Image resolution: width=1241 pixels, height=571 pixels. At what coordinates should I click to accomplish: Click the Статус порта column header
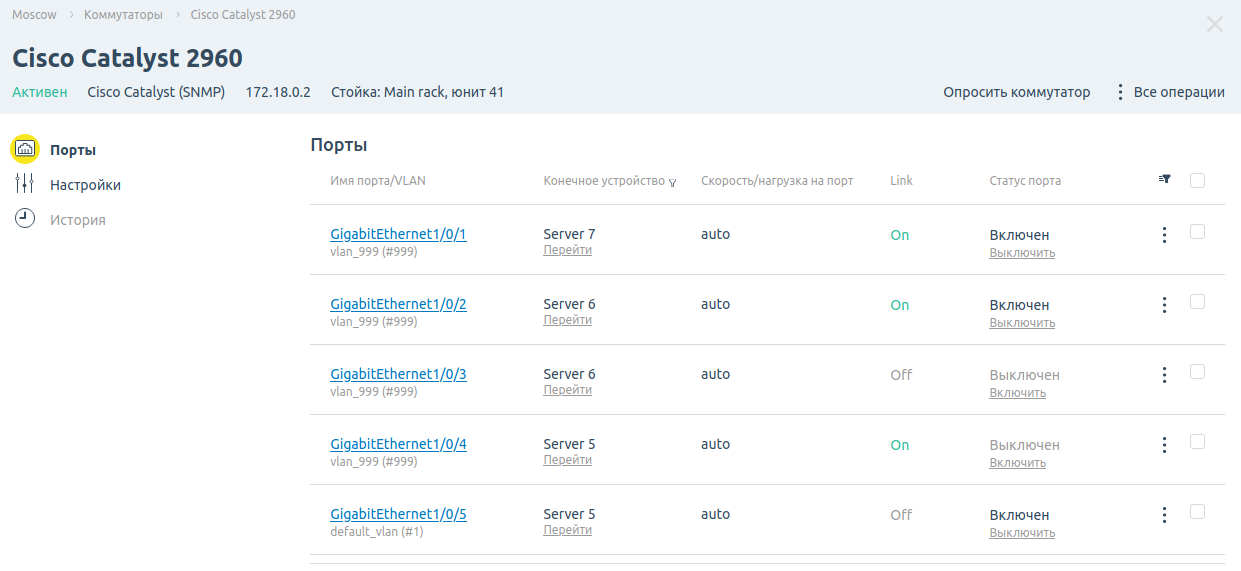click(1025, 181)
